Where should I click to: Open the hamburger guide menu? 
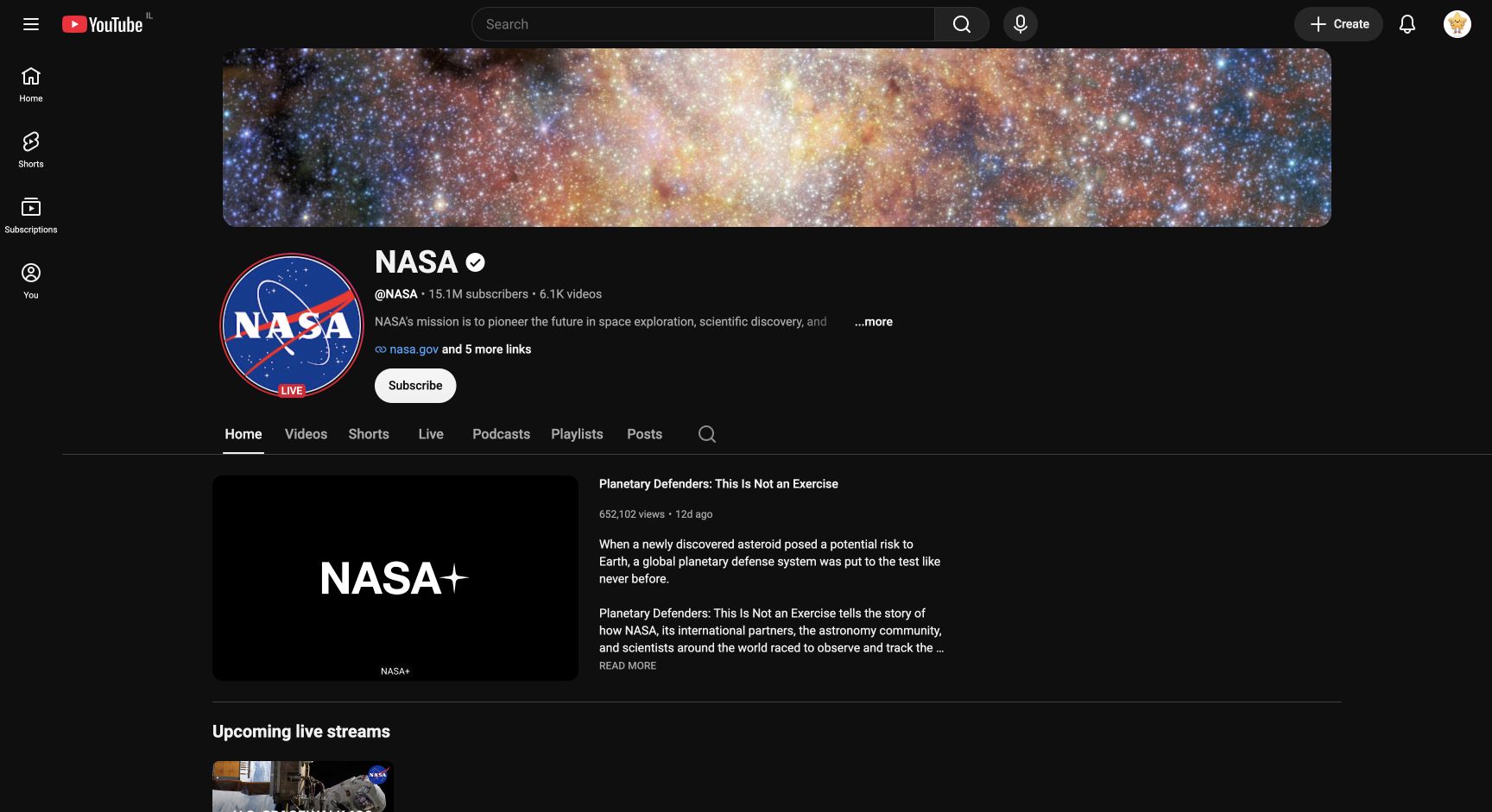coord(31,24)
